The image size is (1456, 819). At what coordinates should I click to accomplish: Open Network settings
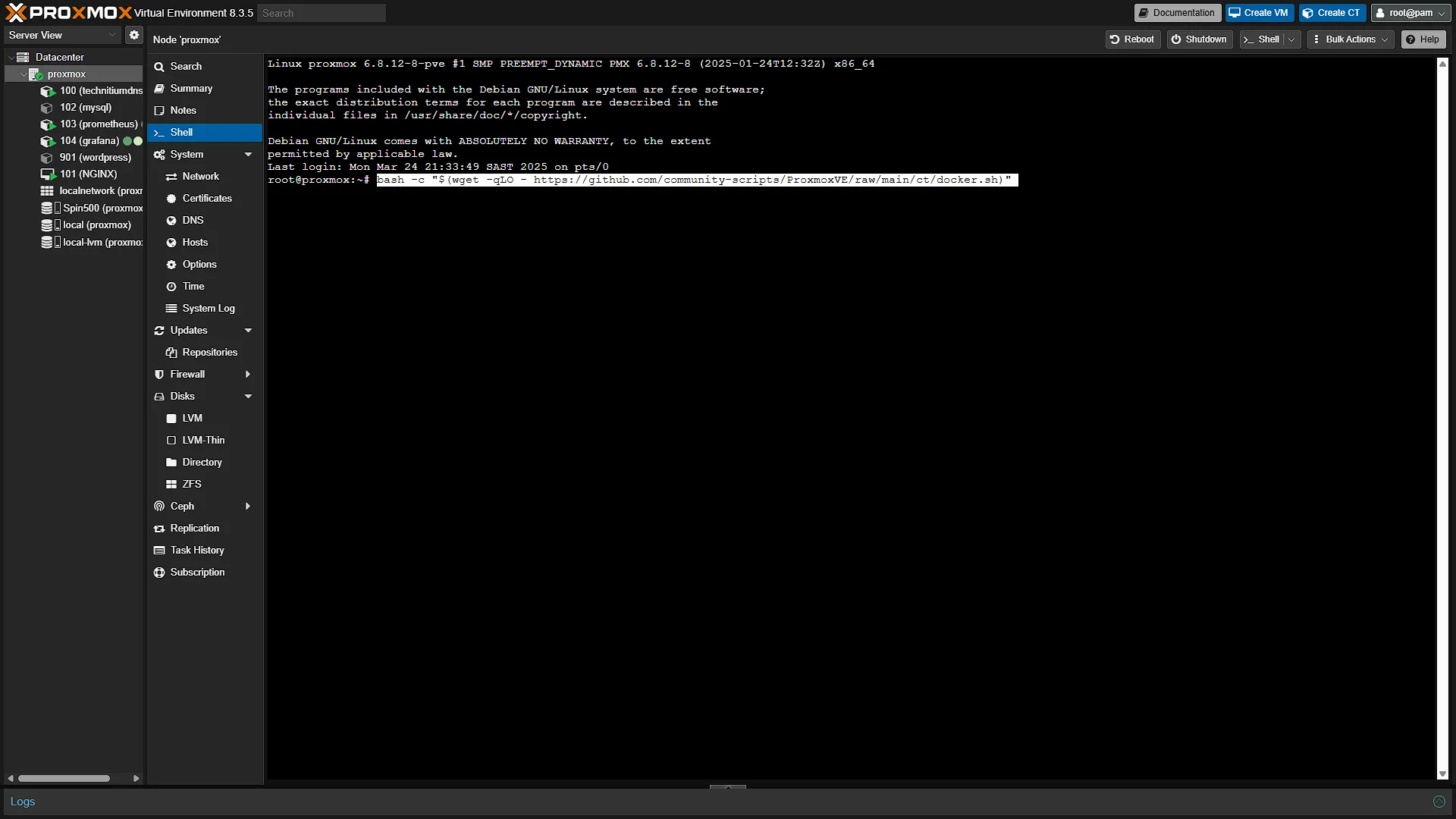(x=205, y=177)
